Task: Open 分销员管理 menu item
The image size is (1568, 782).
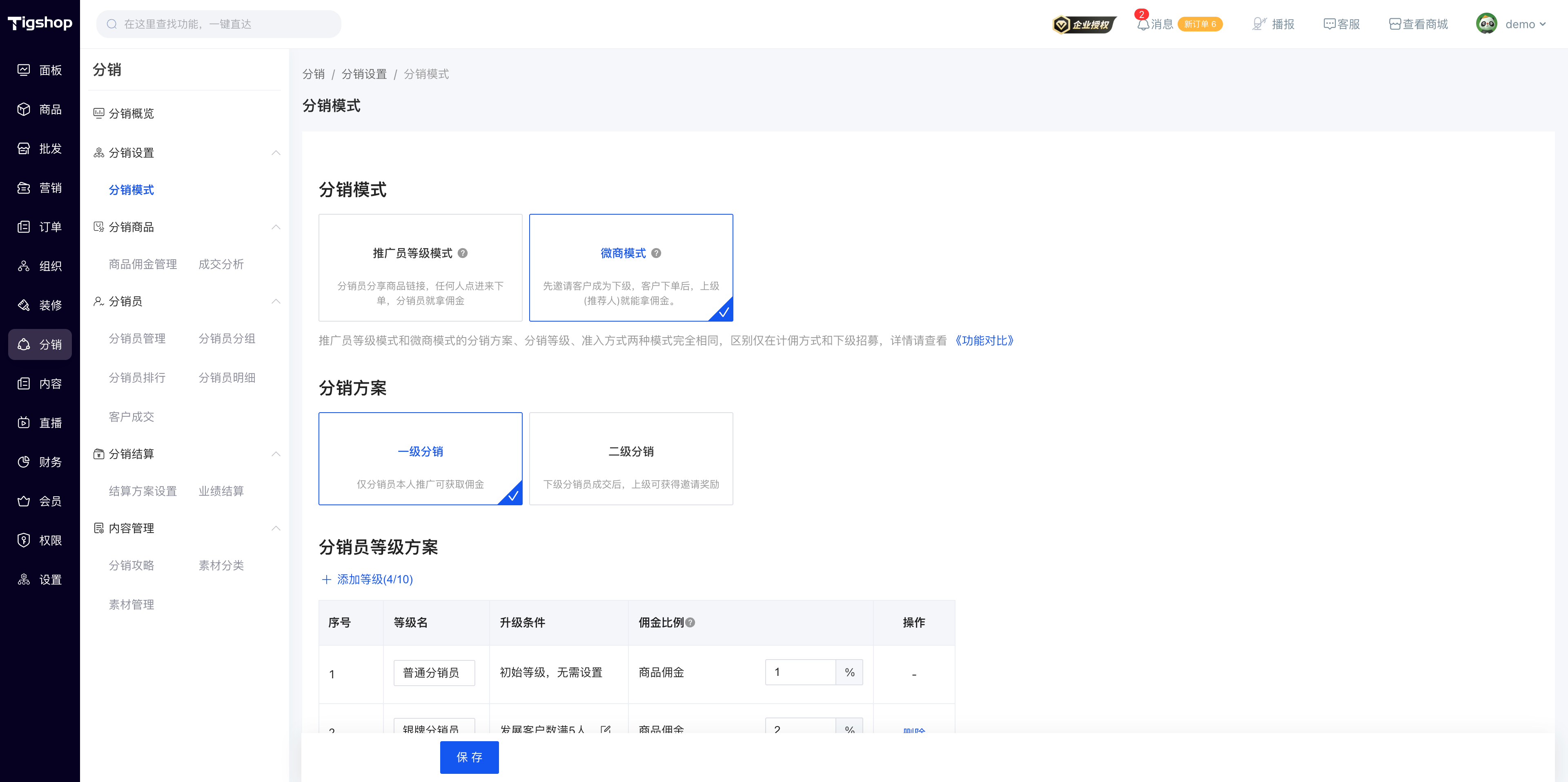Action: pos(137,339)
